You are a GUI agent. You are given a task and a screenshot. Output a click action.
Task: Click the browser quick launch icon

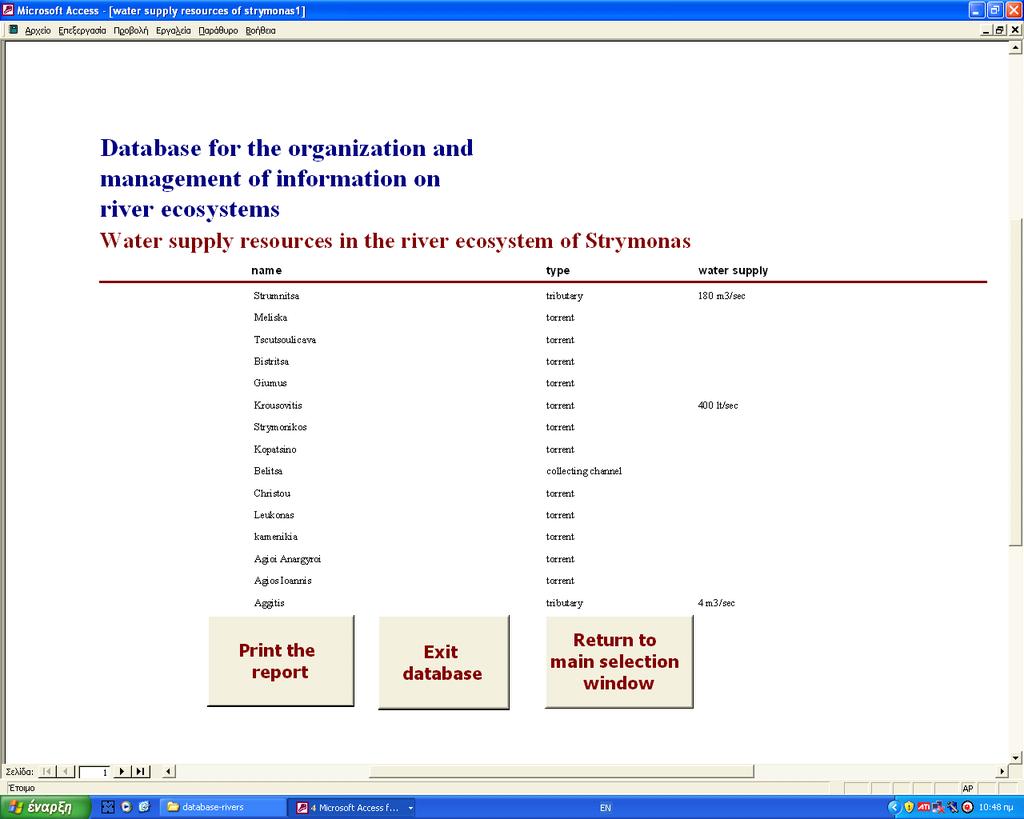144,807
